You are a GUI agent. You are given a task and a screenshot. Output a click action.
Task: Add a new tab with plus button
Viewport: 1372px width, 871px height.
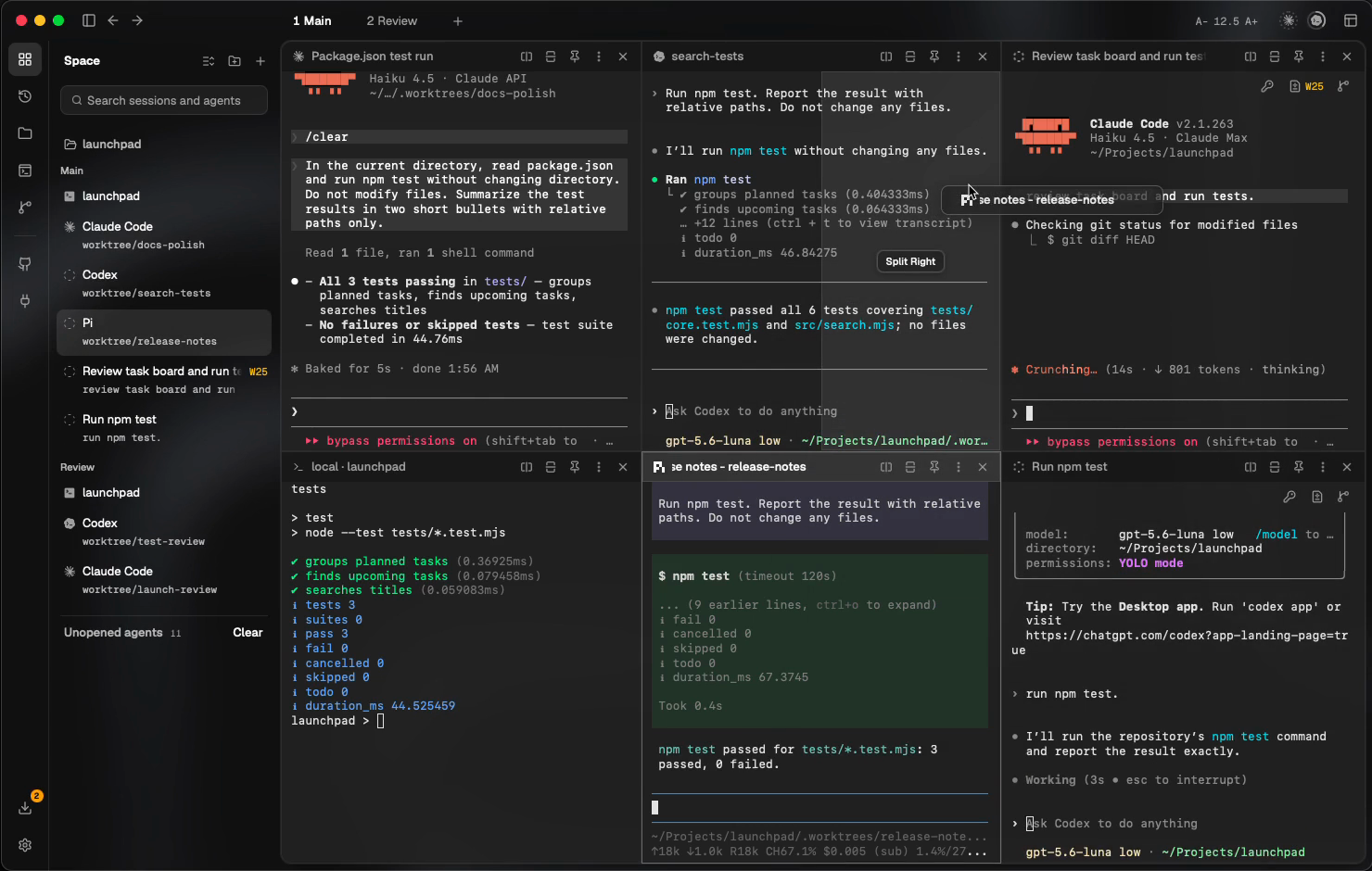coord(458,20)
